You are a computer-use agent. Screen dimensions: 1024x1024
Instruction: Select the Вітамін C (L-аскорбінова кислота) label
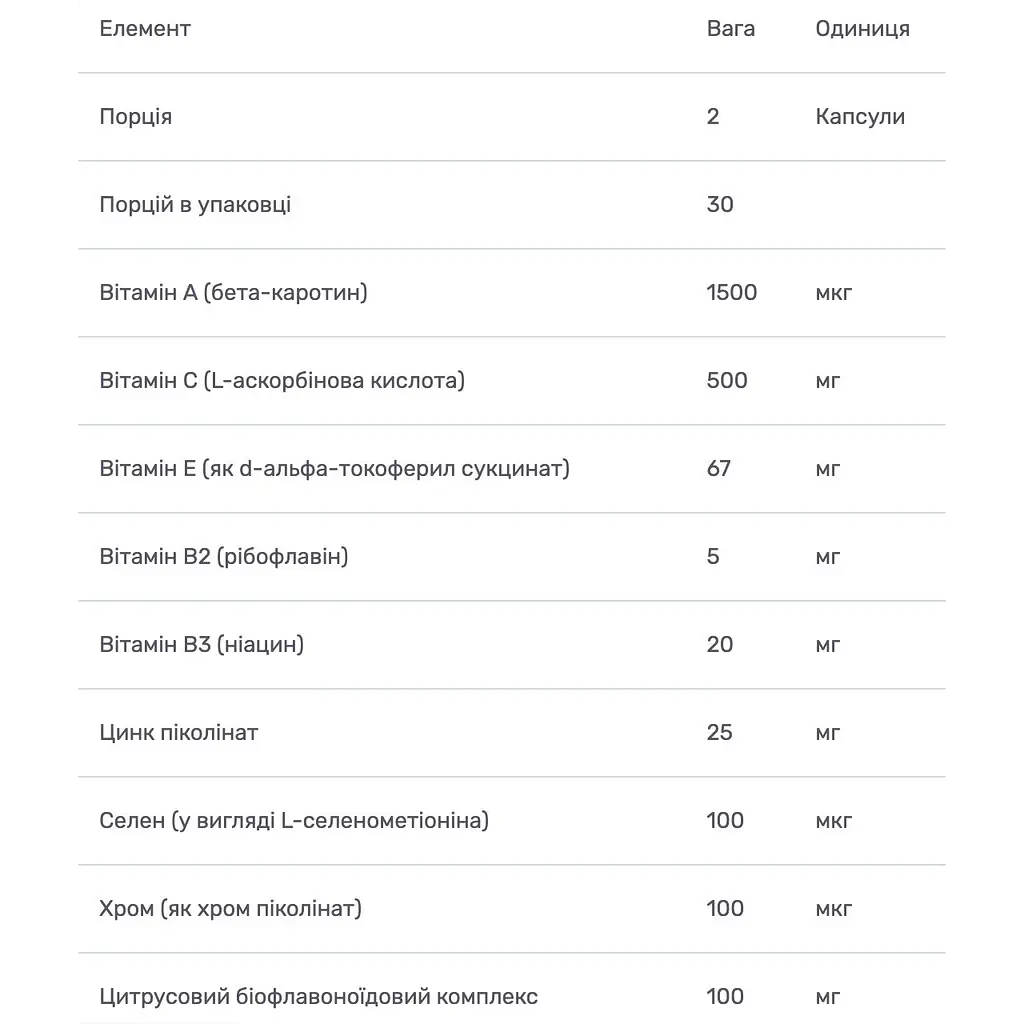tap(282, 381)
